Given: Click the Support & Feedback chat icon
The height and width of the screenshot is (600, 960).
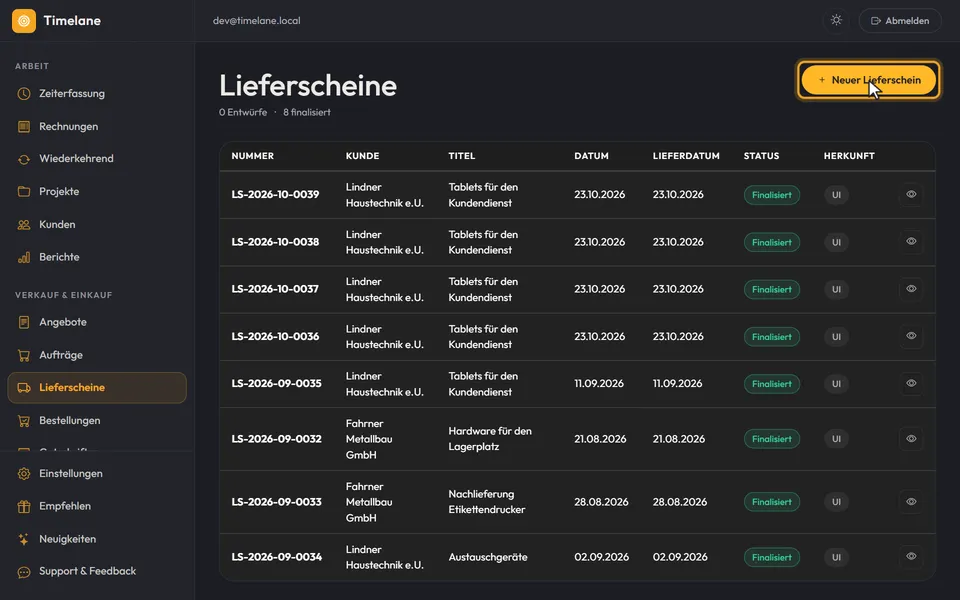Looking at the screenshot, I should [x=24, y=572].
